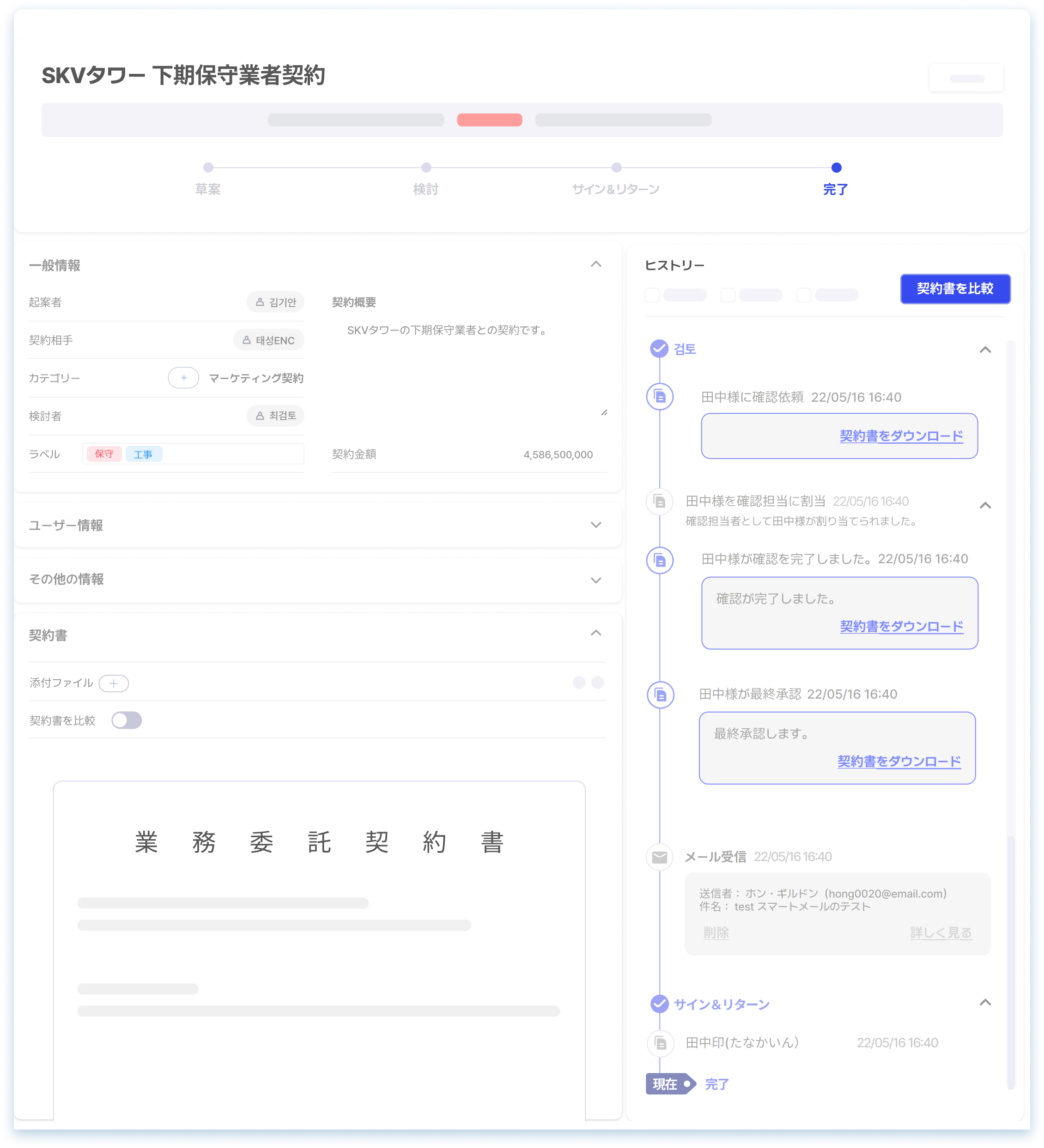Click the document icon beside 田中印(たなかいん)
1044x1148 pixels.
[660, 1043]
